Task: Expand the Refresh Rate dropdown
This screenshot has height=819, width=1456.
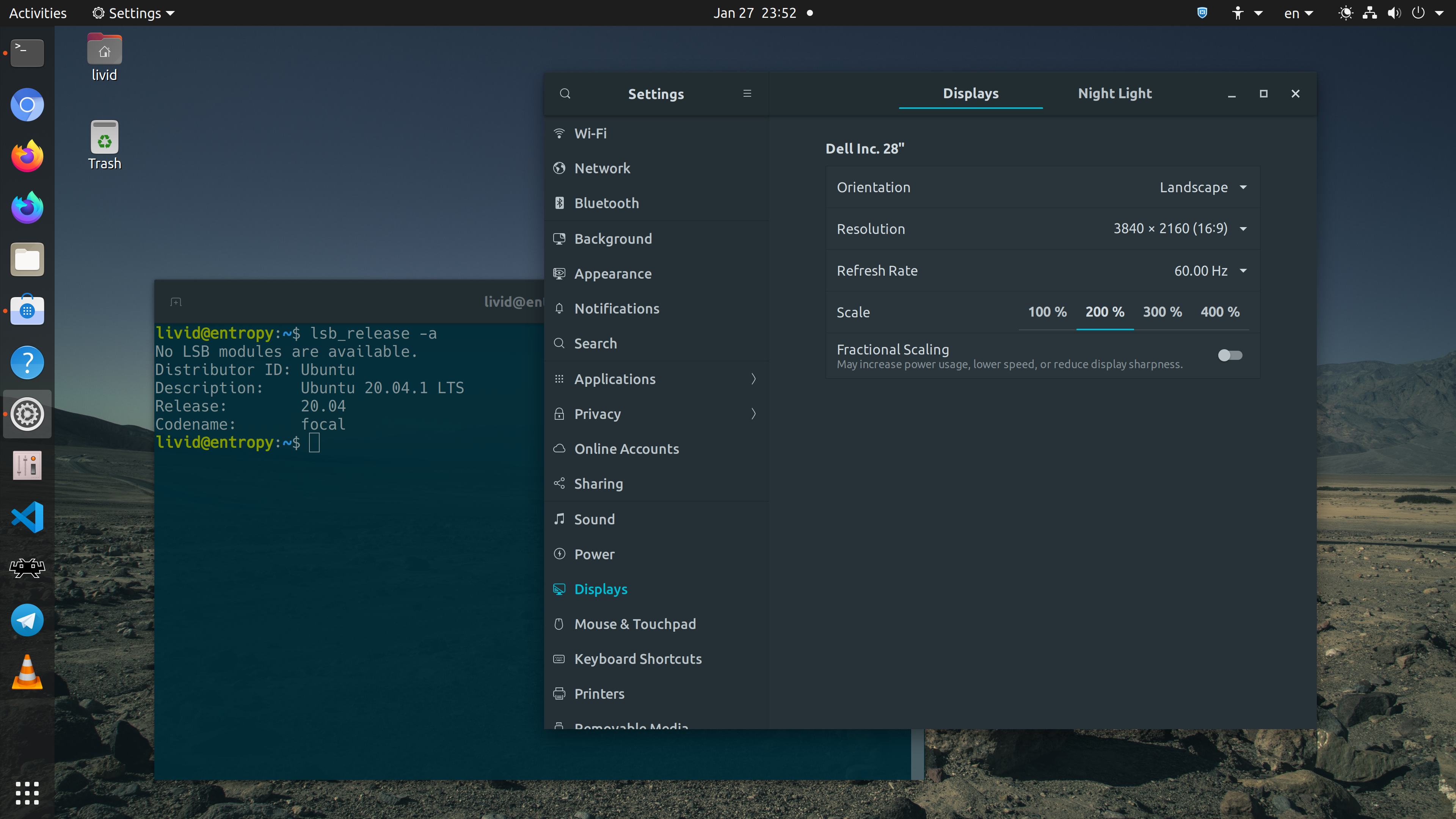Action: 1210,271
